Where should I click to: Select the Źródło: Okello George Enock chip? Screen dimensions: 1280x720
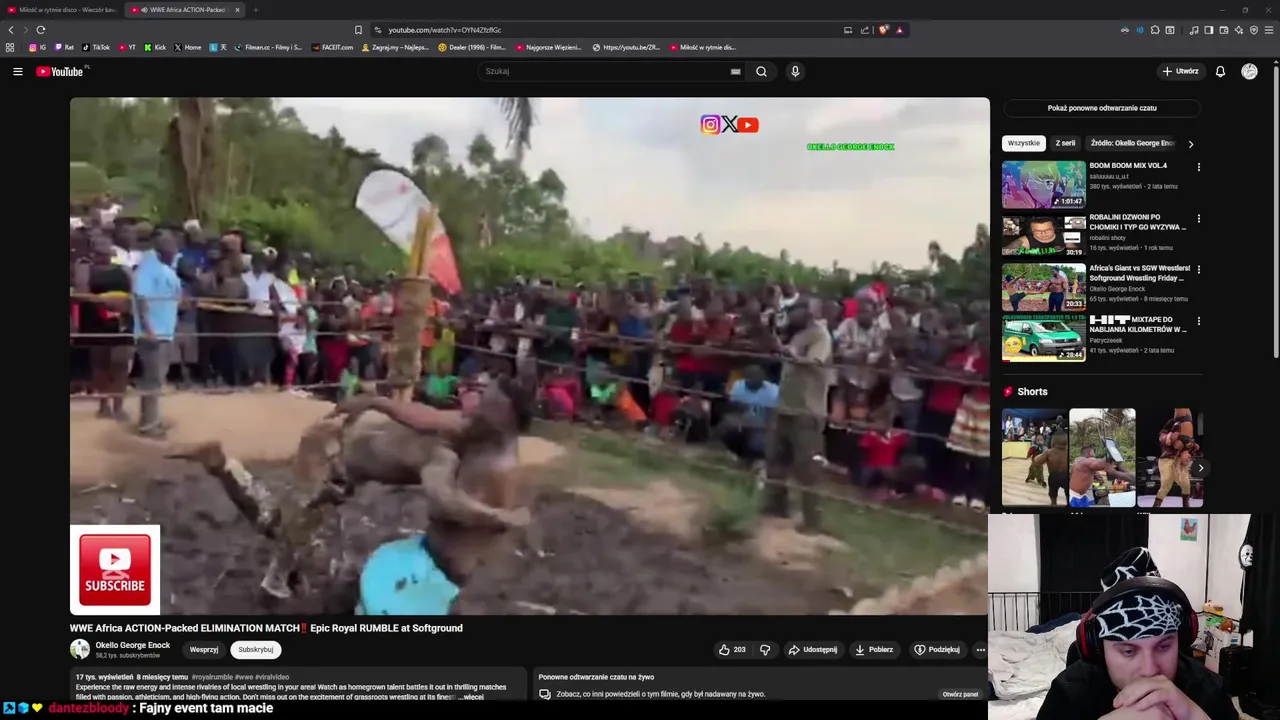pos(1132,143)
